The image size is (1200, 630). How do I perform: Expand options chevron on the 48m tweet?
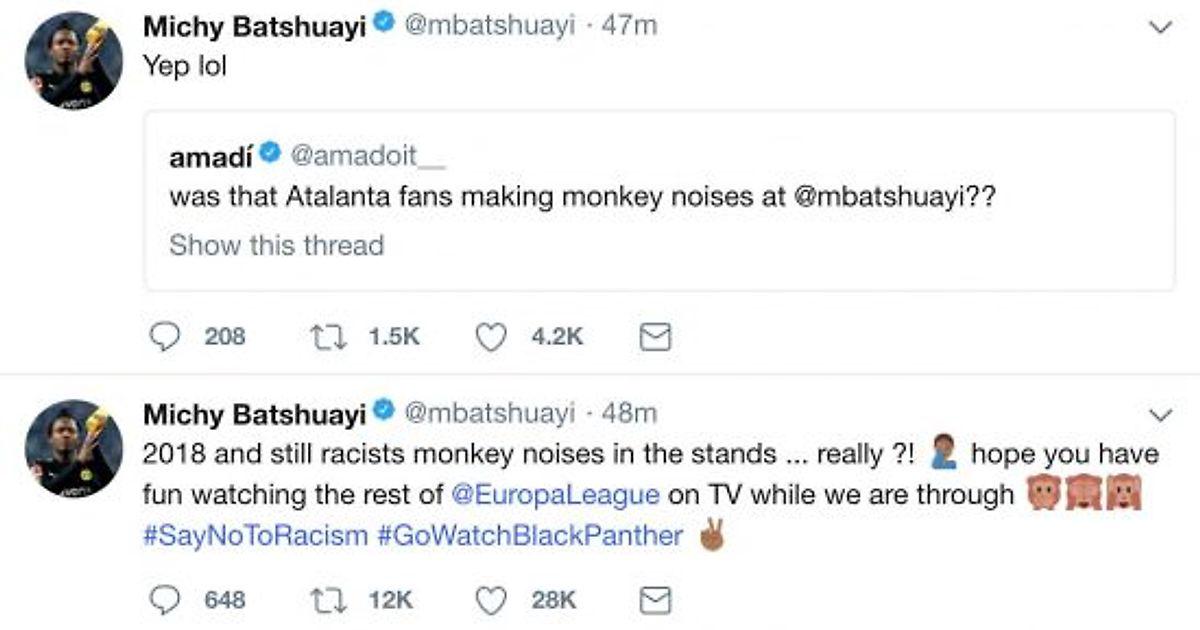pos(1160,413)
